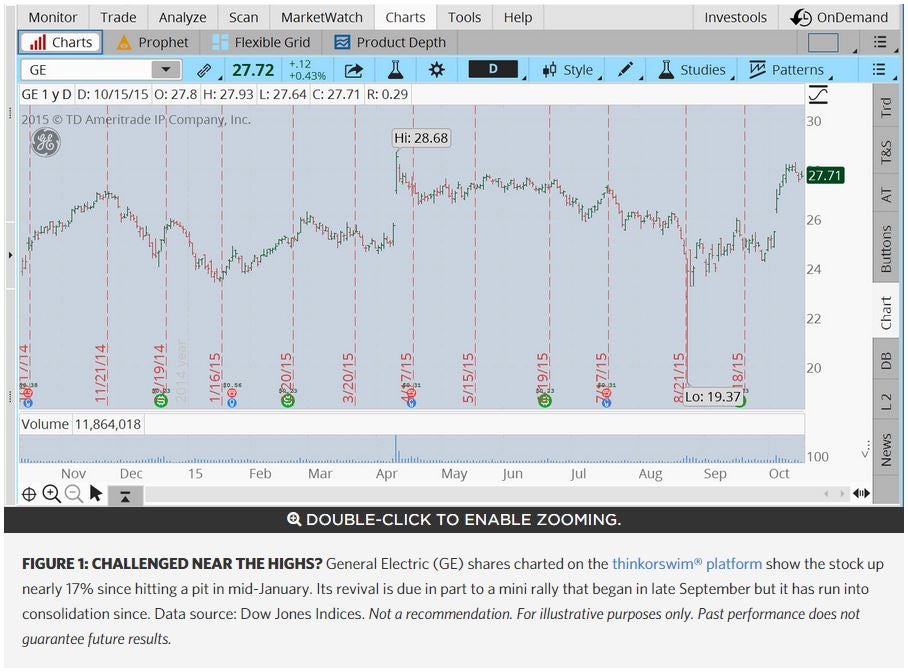The width and height of the screenshot is (908, 672).
Task: Open the Monitor tab
Action: point(53,17)
